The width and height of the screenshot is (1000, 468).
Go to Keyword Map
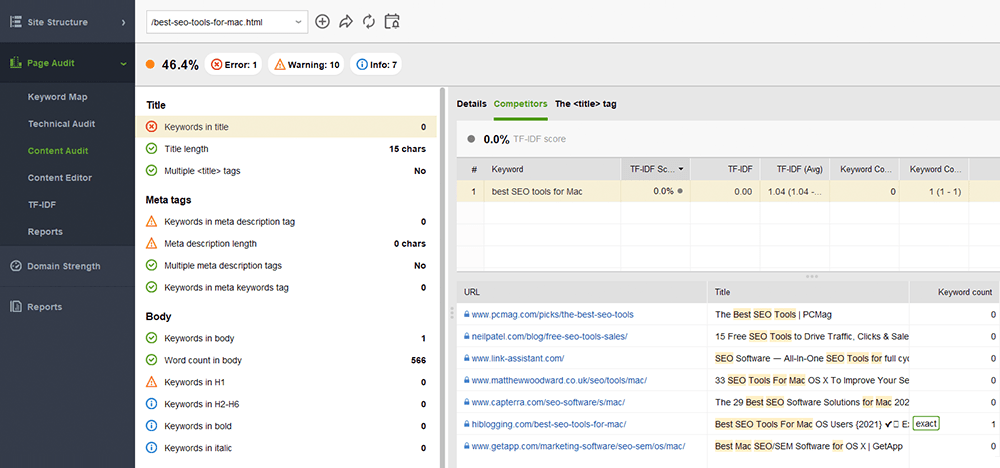pos(57,97)
